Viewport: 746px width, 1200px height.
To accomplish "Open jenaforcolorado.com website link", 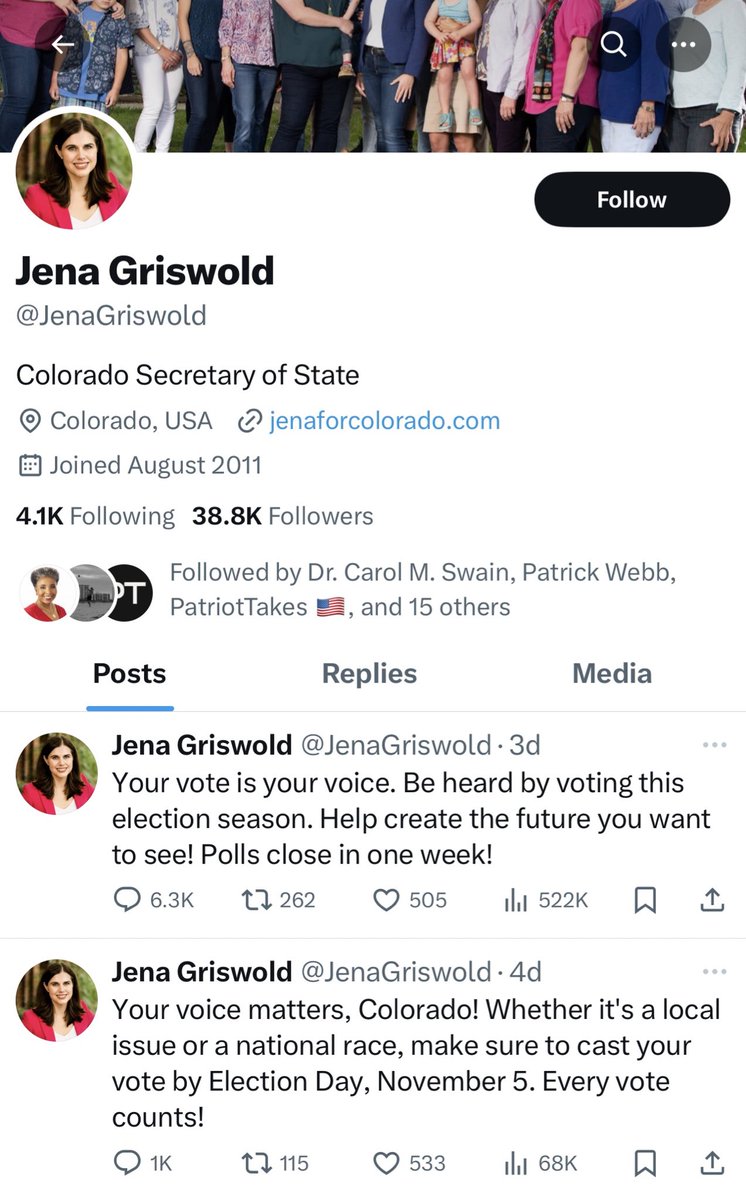I will pos(384,421).
